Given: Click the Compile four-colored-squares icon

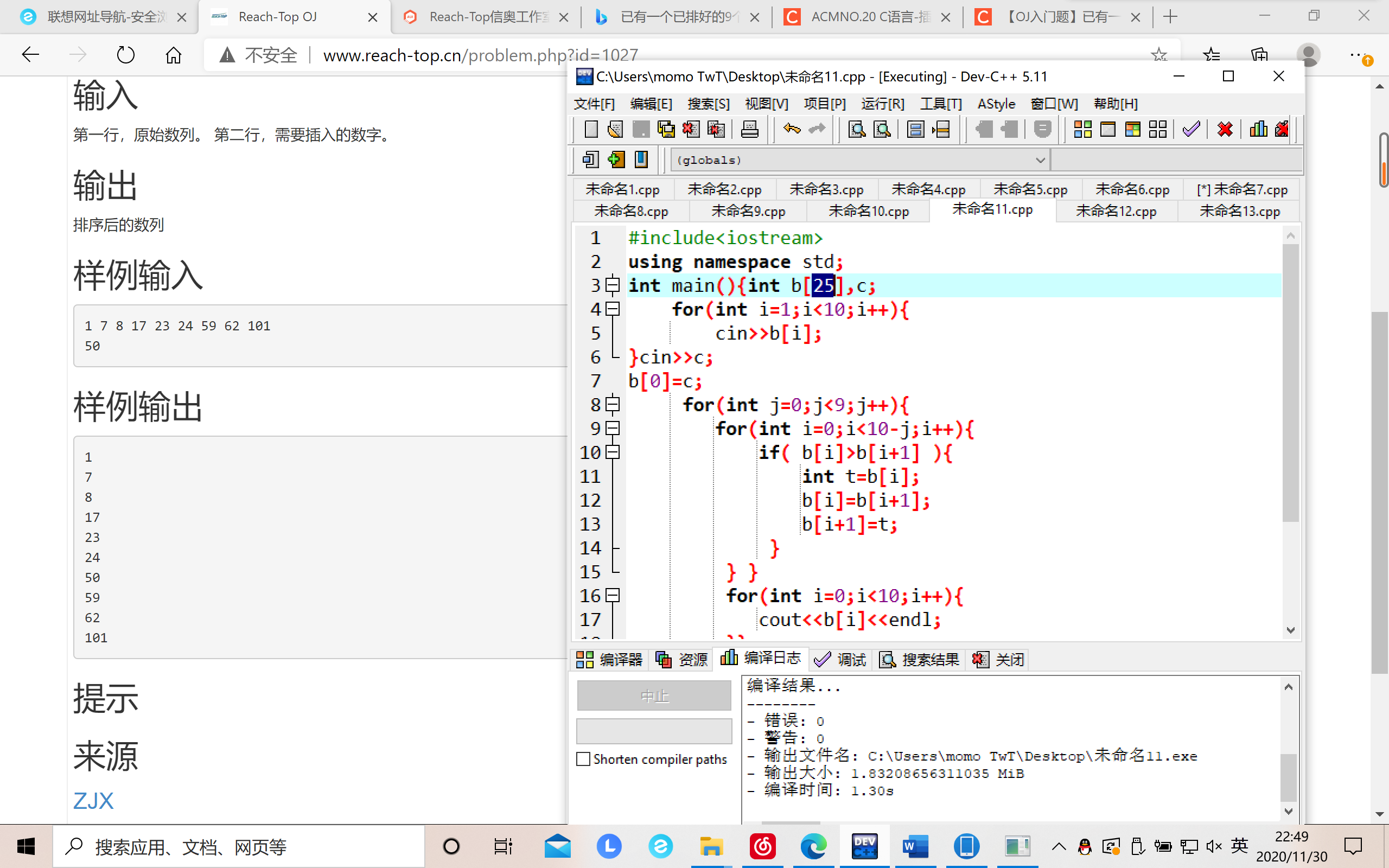Looking at the screenshot, I should click(x=1082, y=129).
